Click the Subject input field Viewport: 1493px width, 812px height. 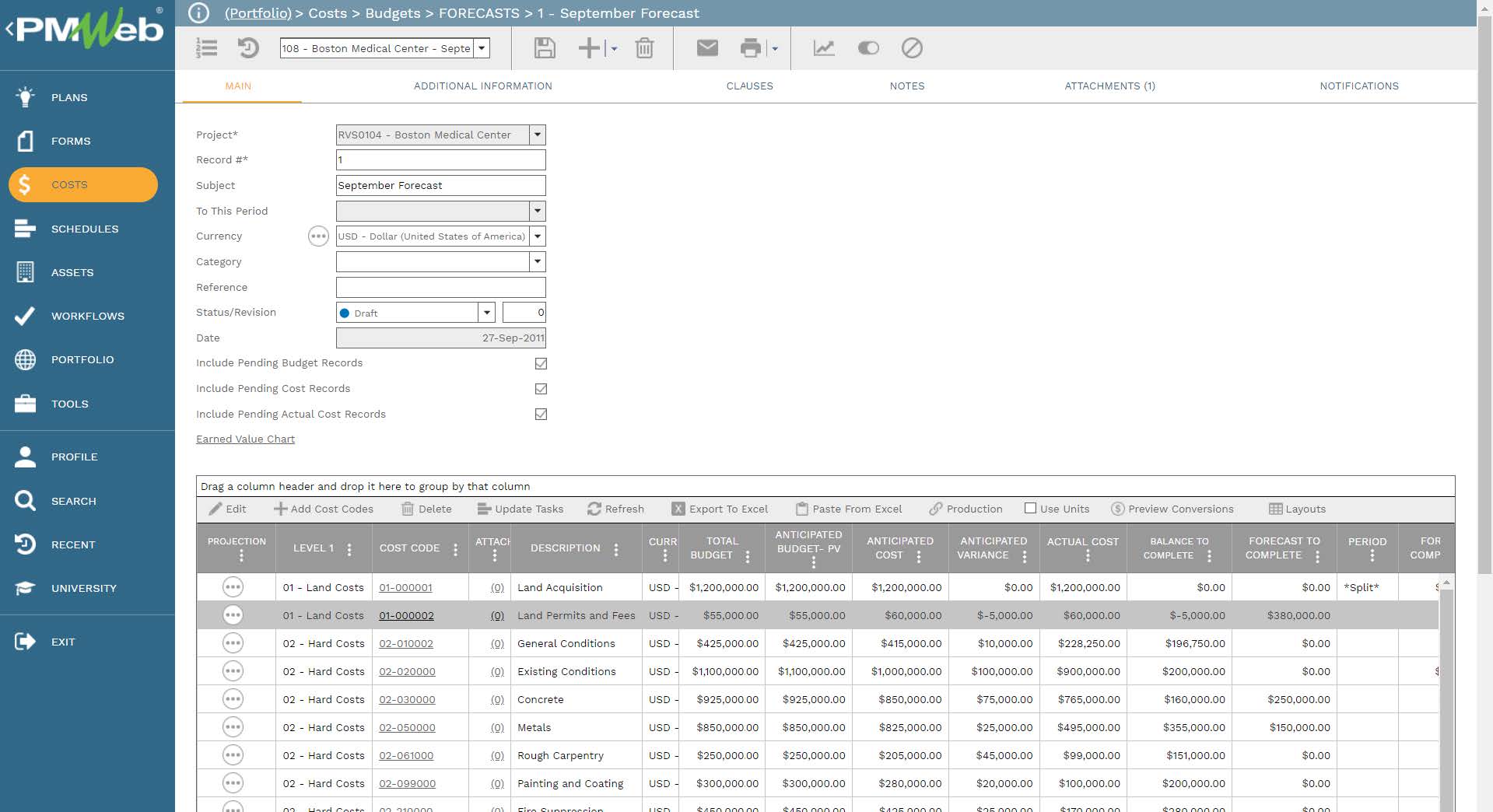(441, 185)
